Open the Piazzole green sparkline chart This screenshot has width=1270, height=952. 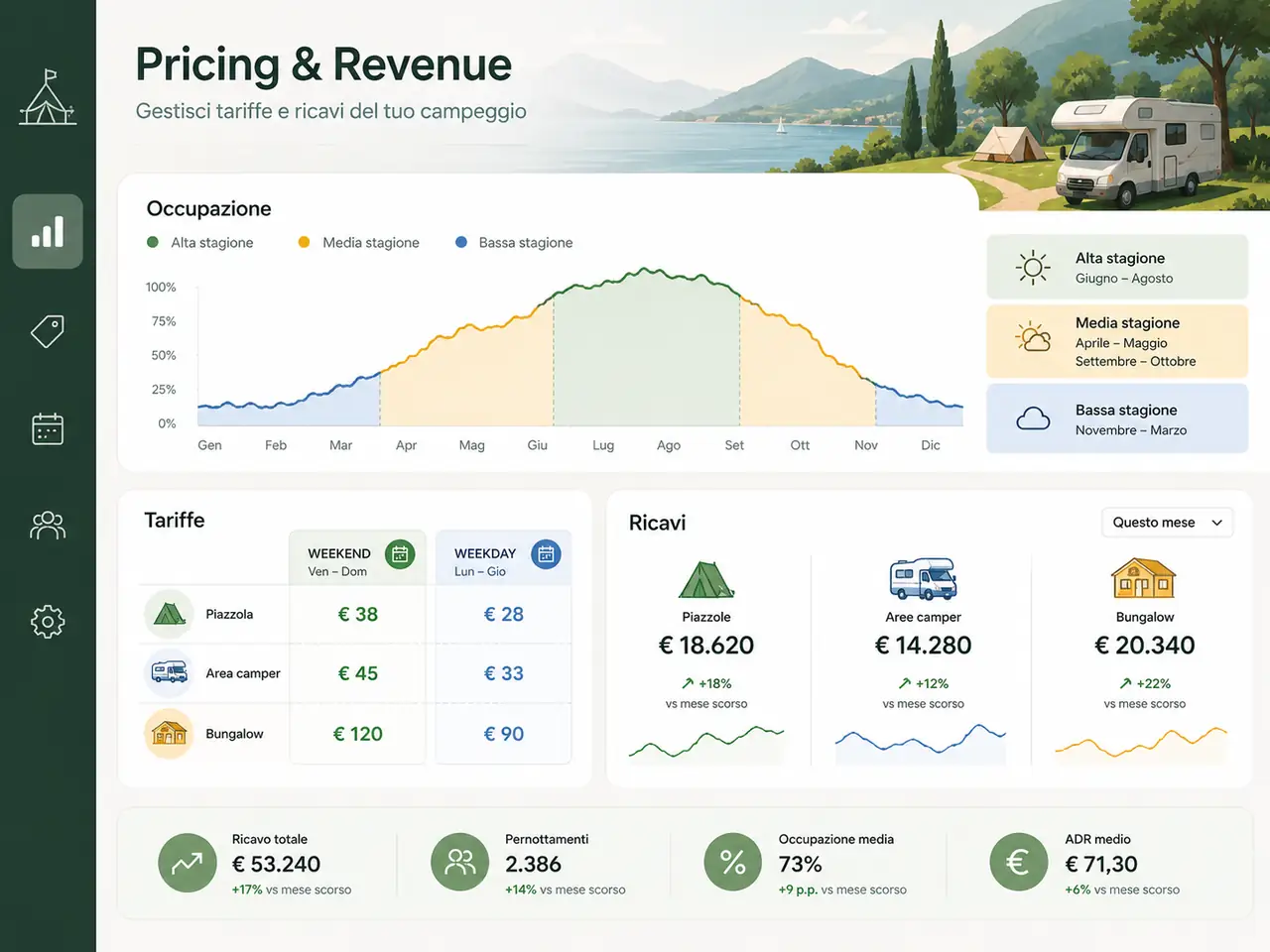coord(706,743)
